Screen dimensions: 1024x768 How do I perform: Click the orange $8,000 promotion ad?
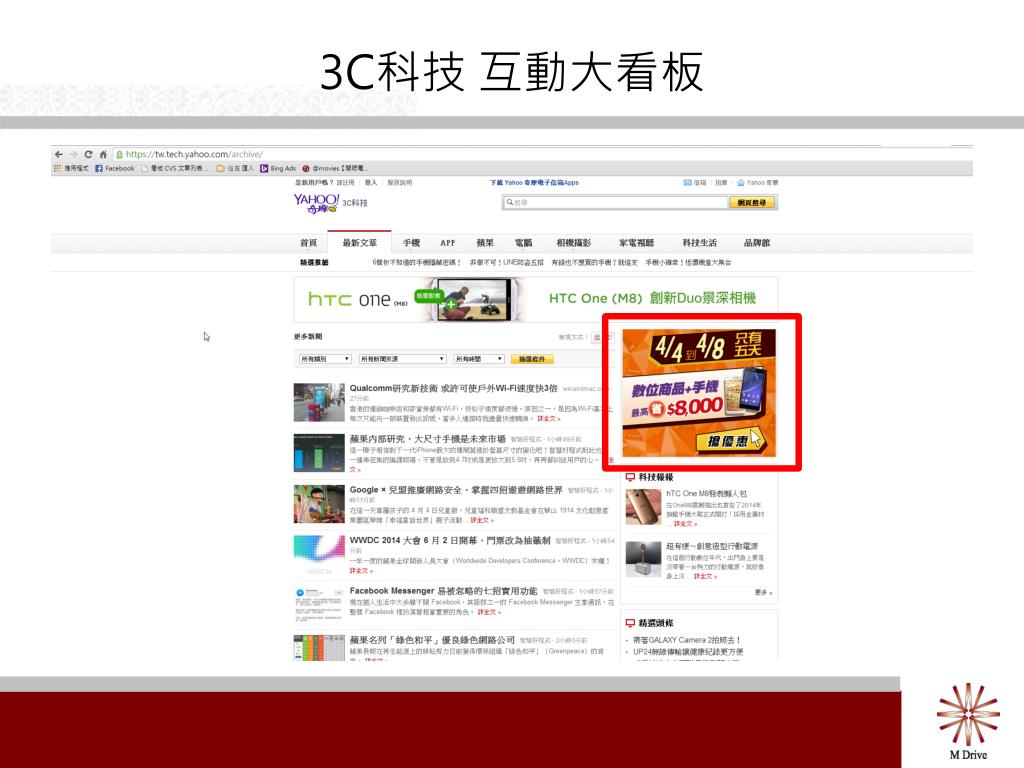(699, 392)
